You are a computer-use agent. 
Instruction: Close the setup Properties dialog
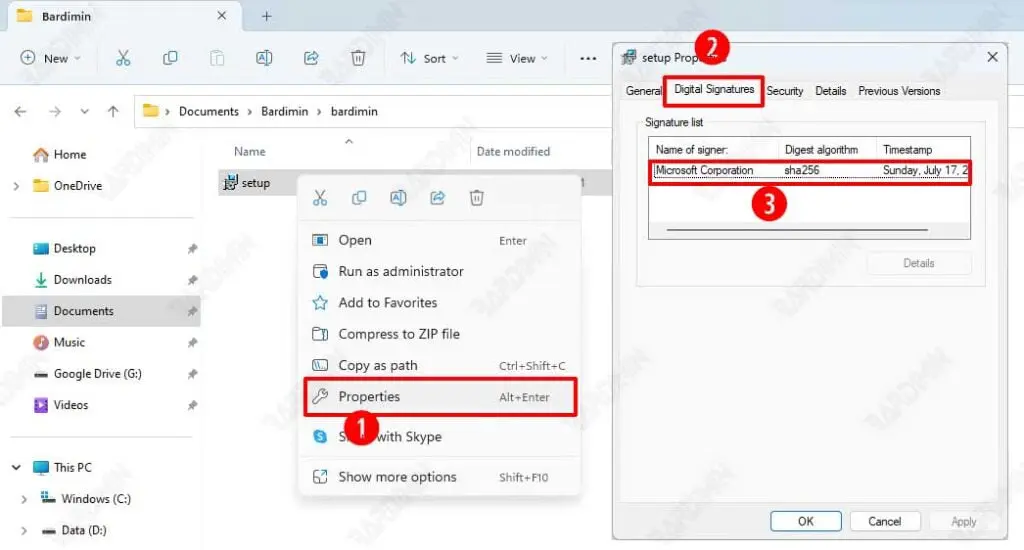(992, 57)
